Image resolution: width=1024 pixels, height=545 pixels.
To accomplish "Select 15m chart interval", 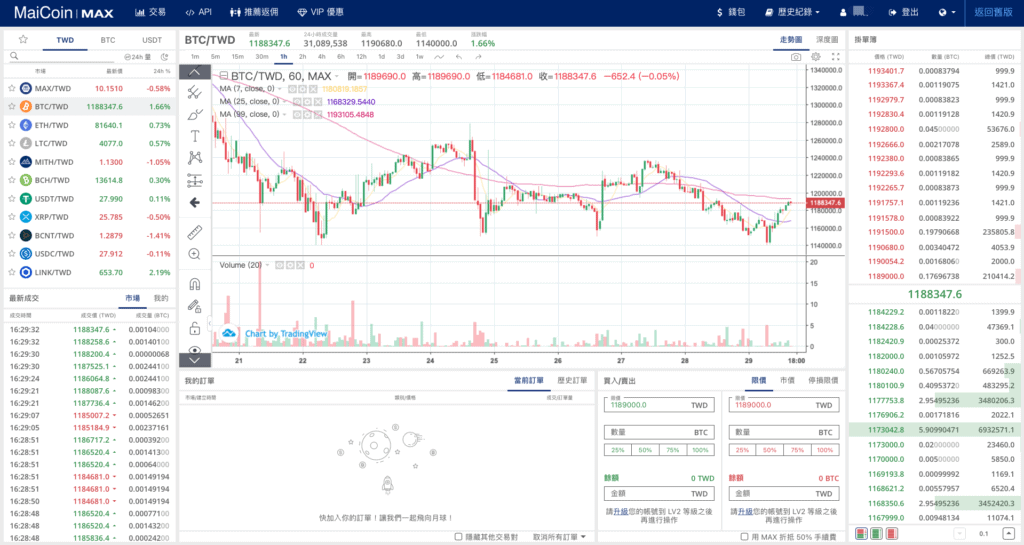I will click(x=238, y=57).
